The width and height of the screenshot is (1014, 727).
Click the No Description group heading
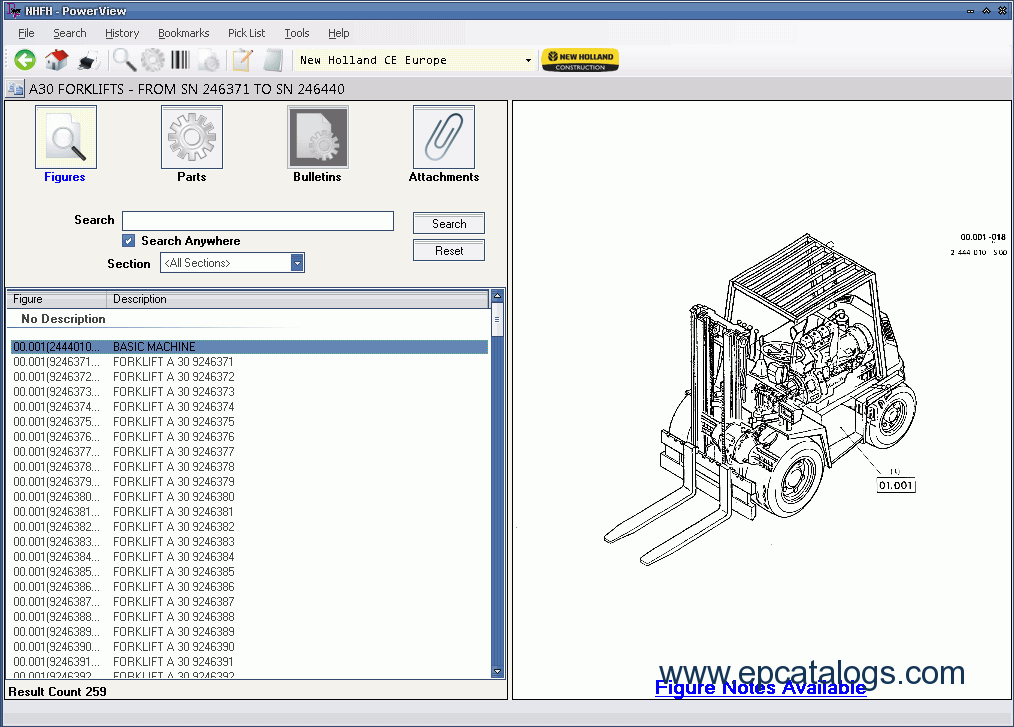(x=63, y=319)
